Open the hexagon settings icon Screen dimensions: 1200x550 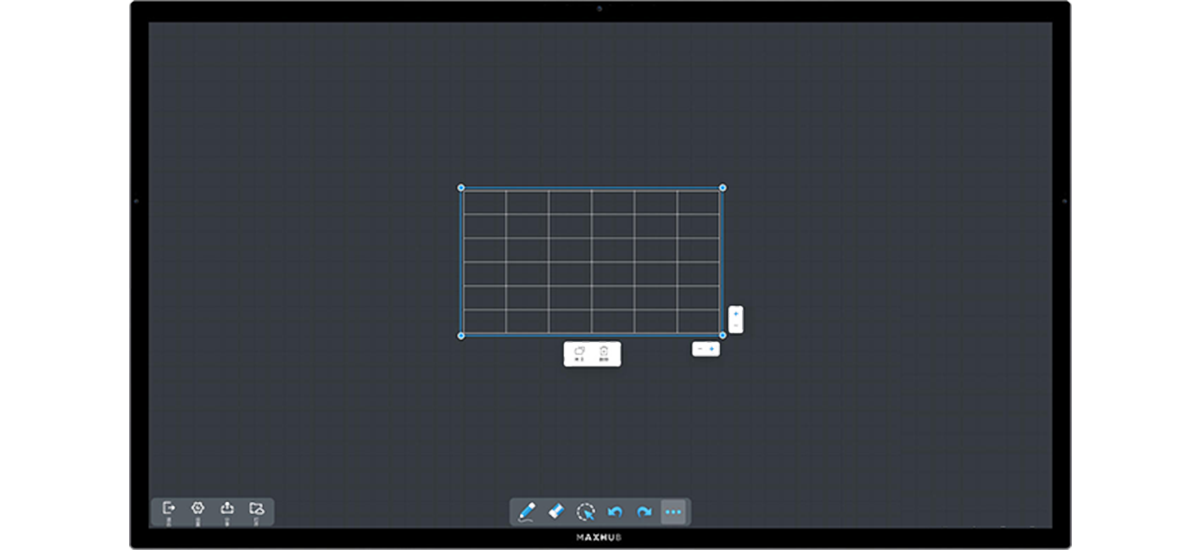197,509
